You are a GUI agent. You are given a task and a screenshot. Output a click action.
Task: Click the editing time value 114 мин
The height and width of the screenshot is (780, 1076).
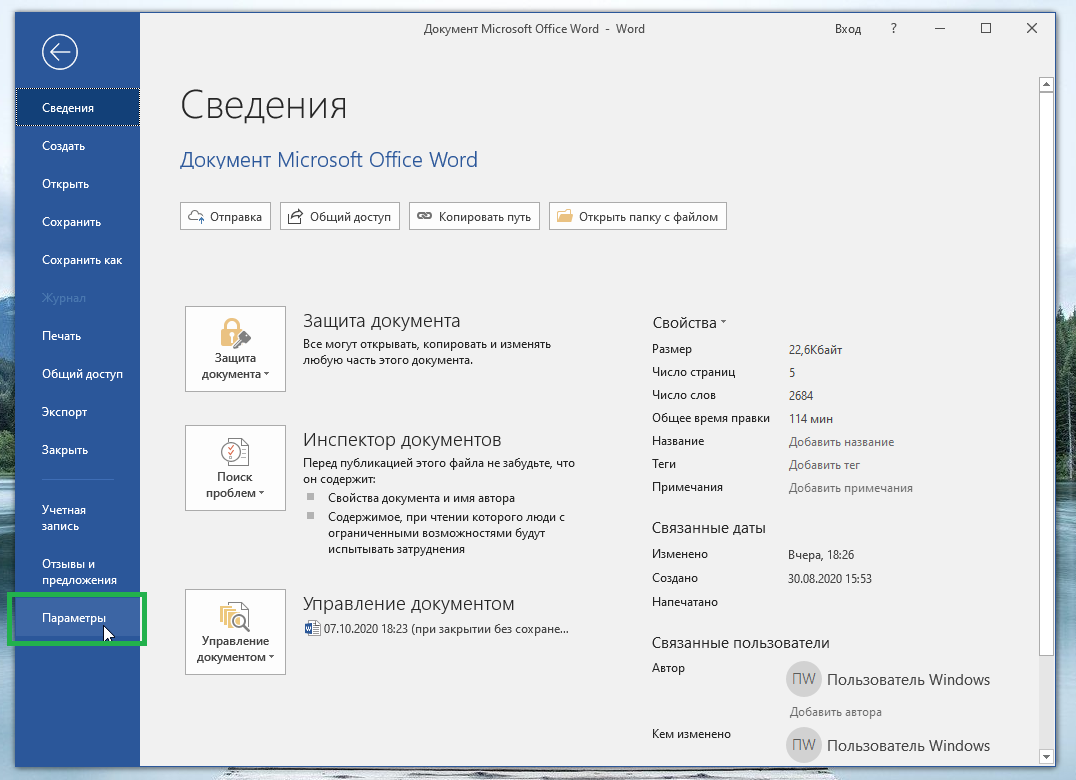pyautogui.click(x=810, y=418)
